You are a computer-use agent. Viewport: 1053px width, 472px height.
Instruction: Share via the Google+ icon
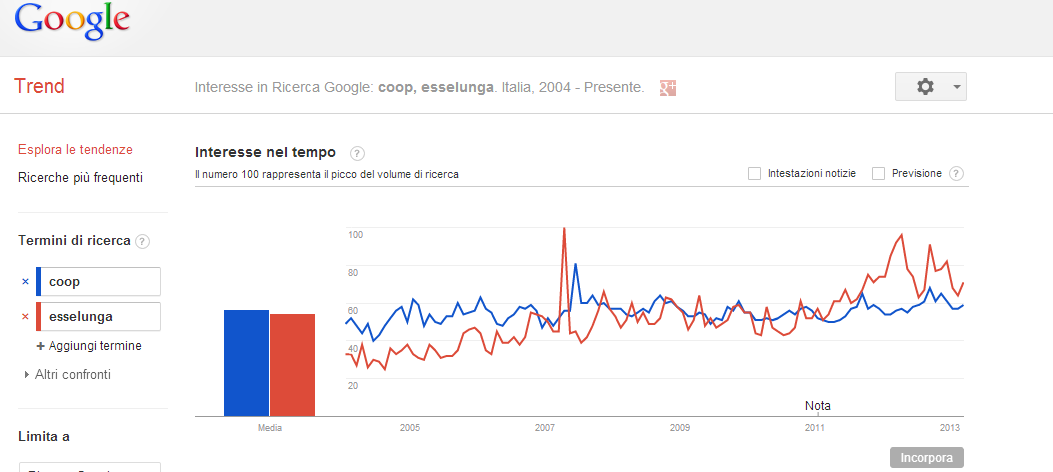(x=668, y=88)
